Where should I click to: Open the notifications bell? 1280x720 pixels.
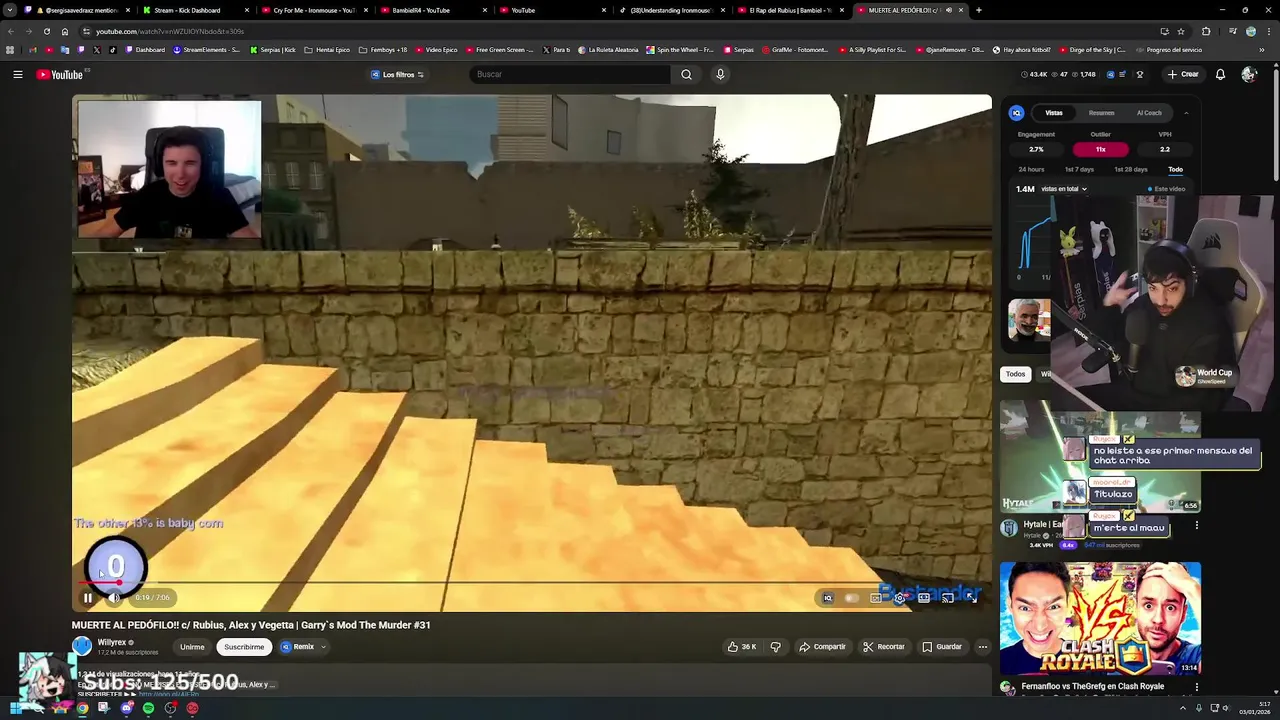pos(1220,74)
